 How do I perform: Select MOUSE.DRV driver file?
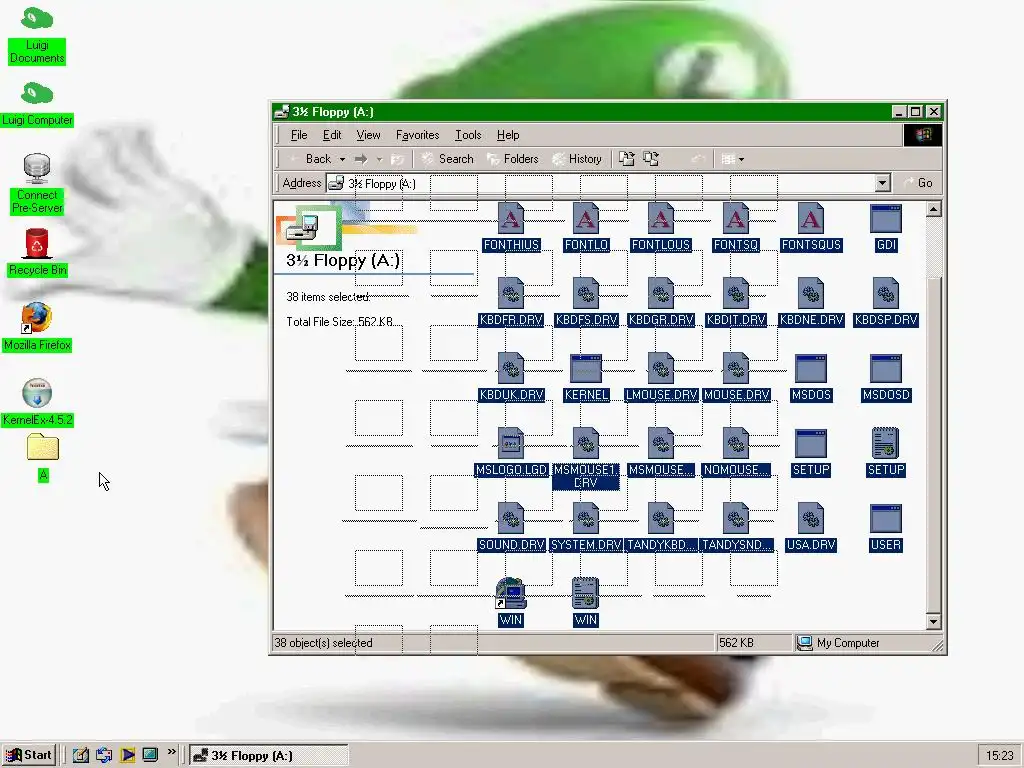click(x=736, y=377)
